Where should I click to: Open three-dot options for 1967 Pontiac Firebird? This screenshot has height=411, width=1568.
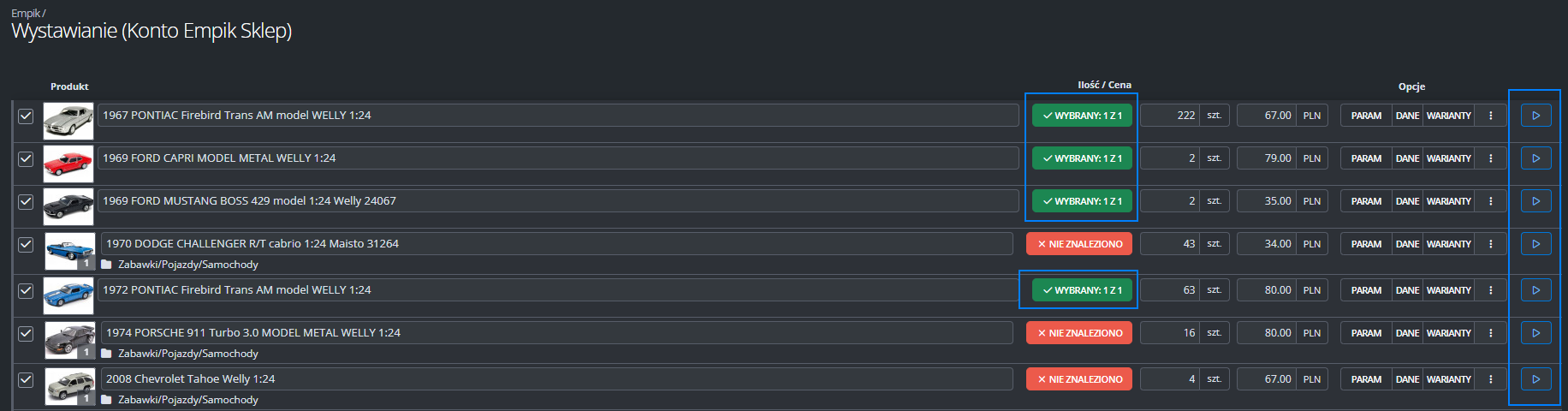pos(1490,116)
